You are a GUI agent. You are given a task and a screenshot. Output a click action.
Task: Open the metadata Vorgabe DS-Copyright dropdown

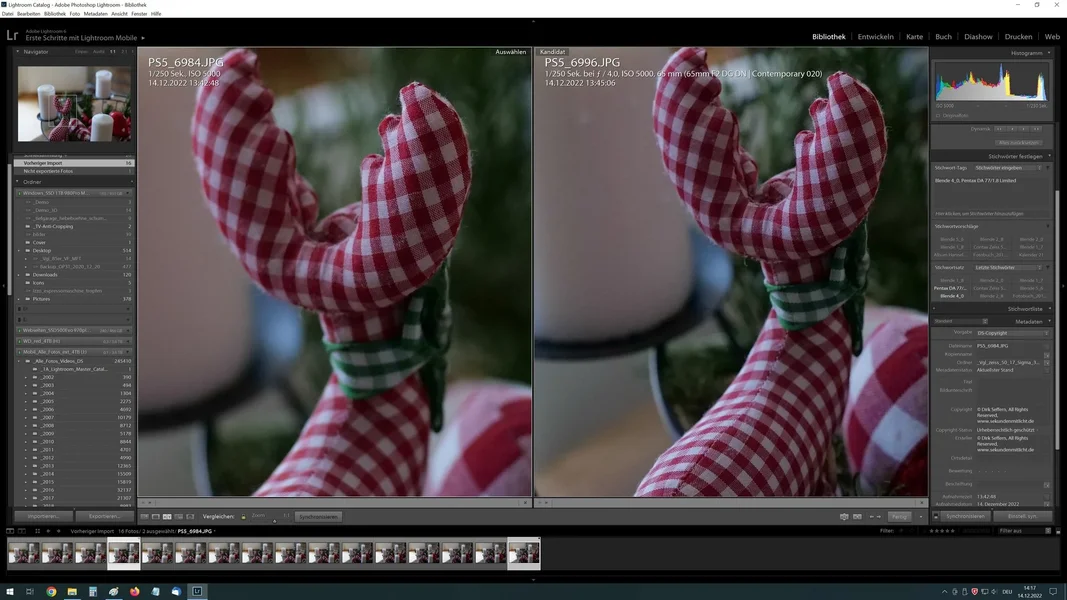[1013, 333]
